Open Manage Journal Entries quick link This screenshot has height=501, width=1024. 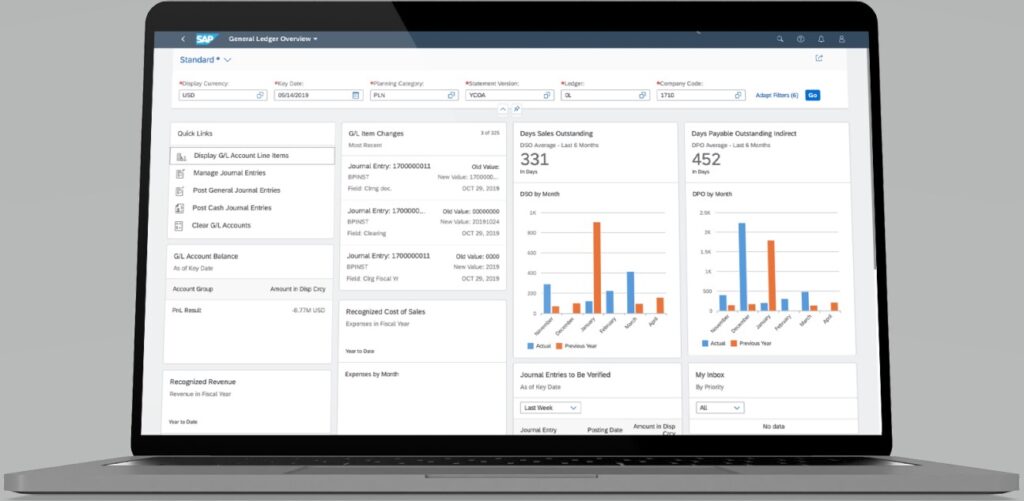229,173
